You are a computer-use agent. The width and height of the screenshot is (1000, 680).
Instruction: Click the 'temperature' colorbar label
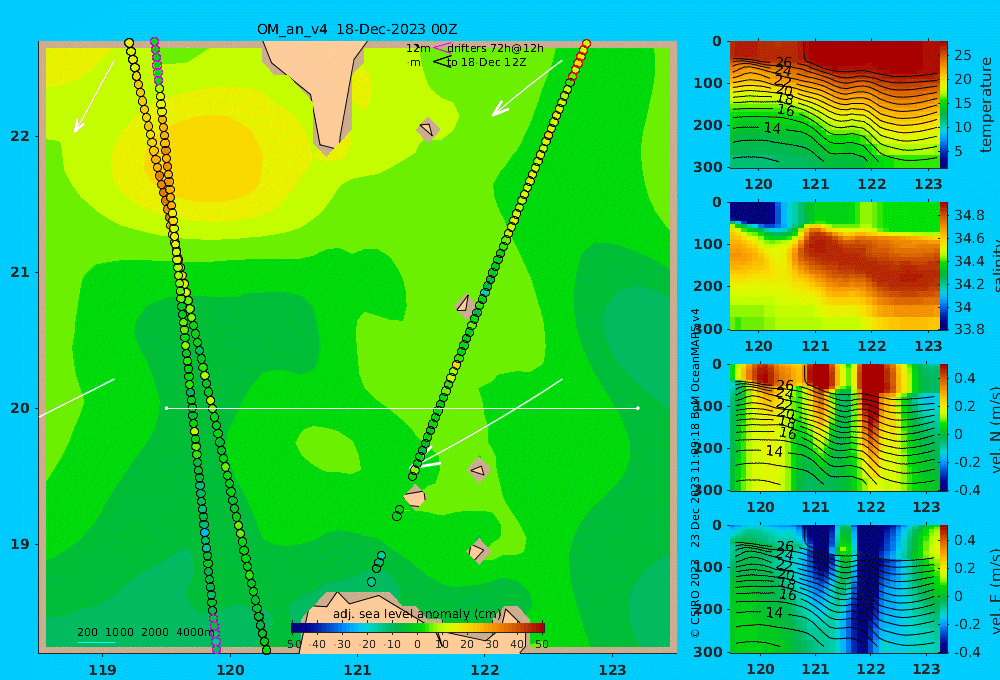(x=986, y=105)
